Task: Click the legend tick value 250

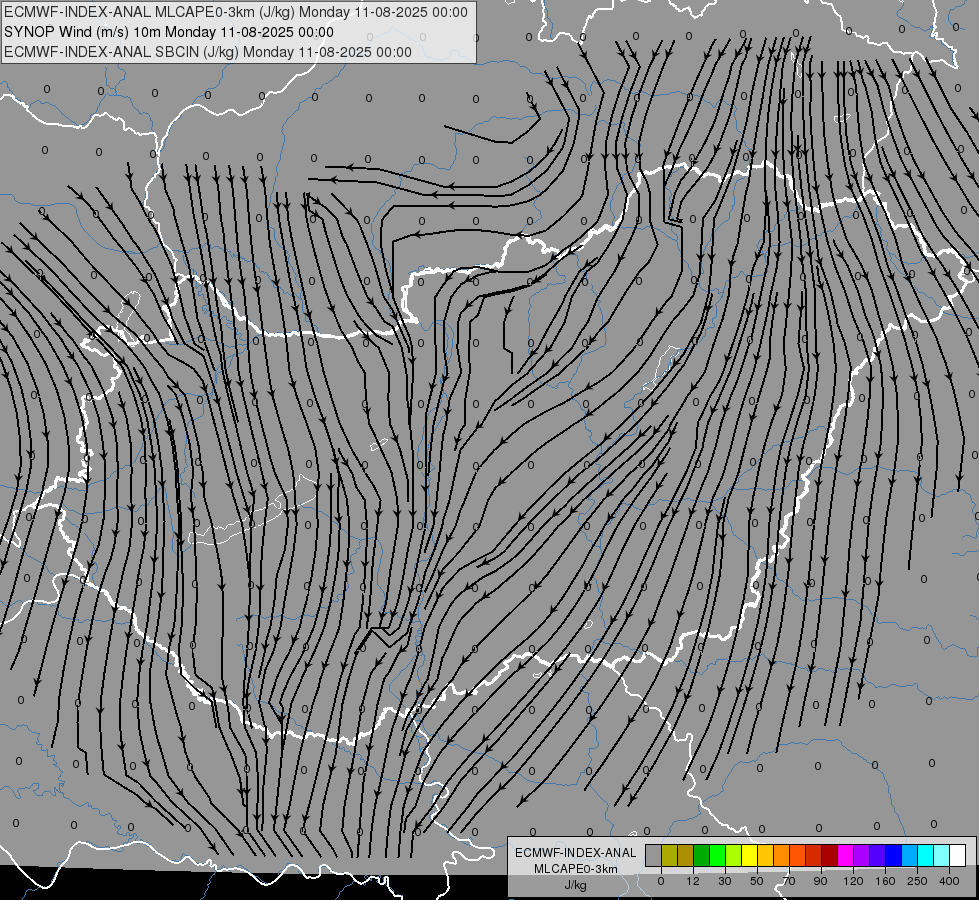Action: coord(917,881)
